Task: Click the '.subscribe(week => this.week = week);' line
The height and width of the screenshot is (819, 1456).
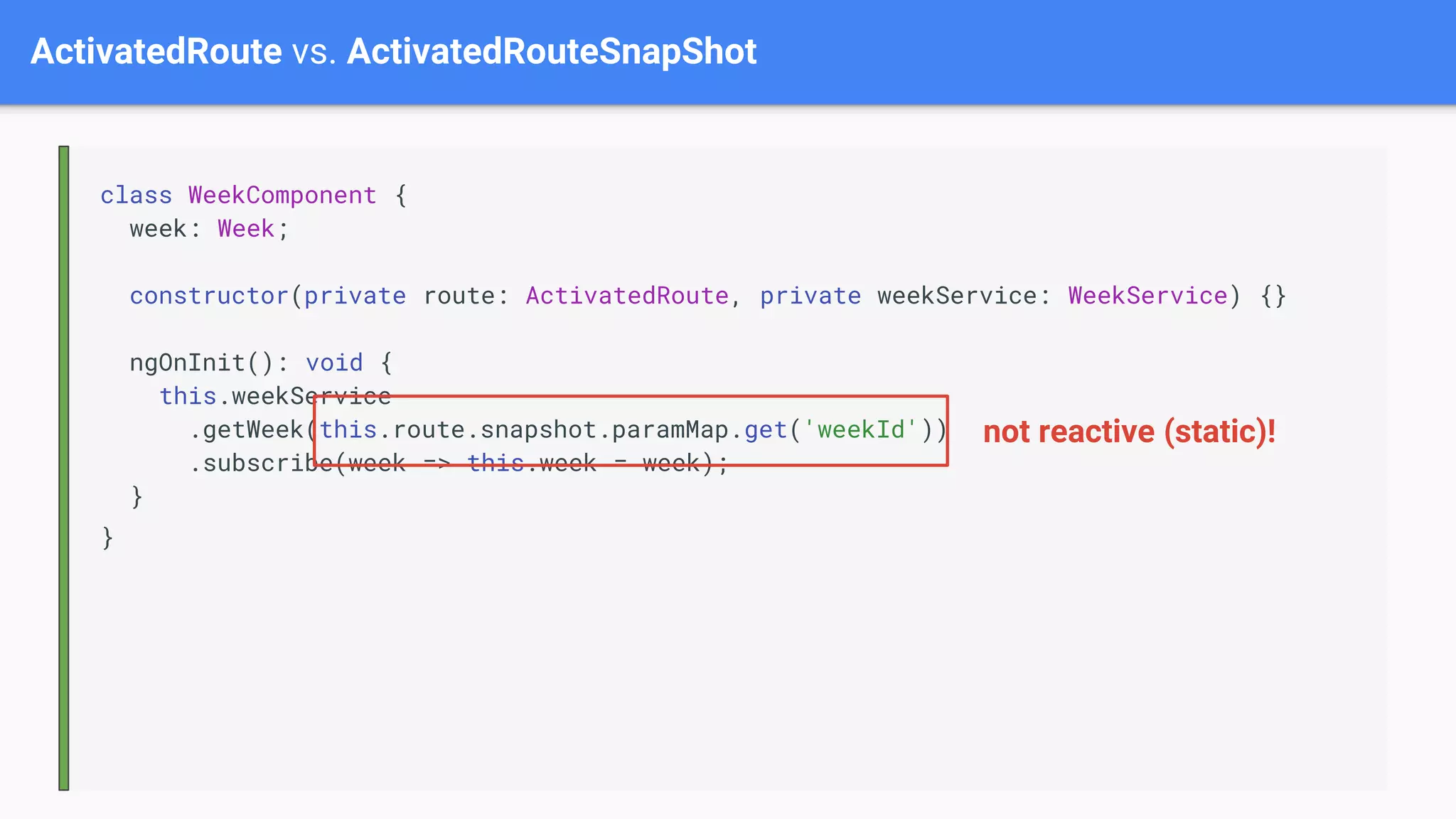Action: [x=459, y=464]
